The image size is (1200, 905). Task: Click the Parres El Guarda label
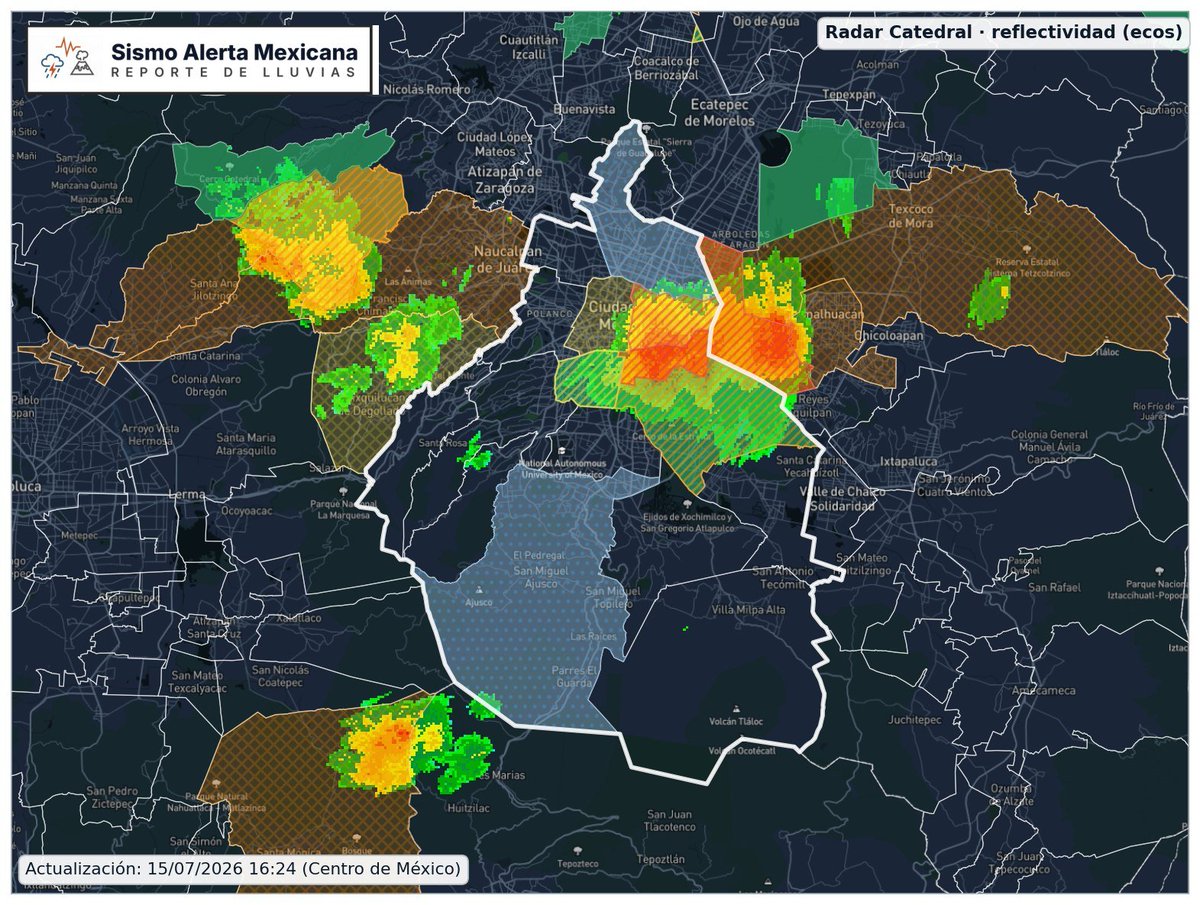click(576, 677)
